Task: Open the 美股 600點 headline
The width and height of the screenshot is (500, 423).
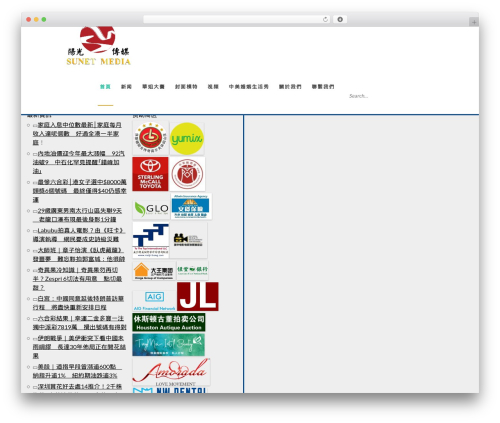Action: [77, 371]
